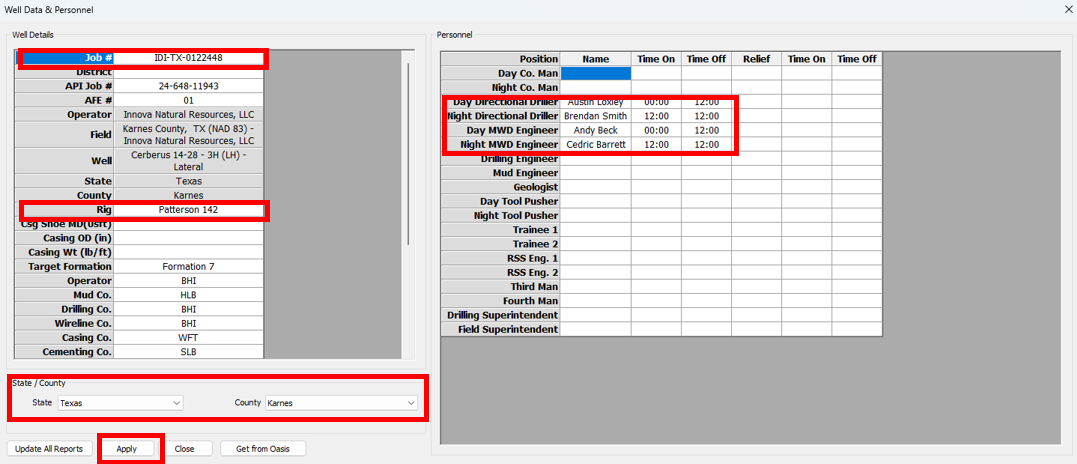Select the Operator cell Innova Natural Resources
Viewport: 1077px width, 464px height.
click(188, 115)
